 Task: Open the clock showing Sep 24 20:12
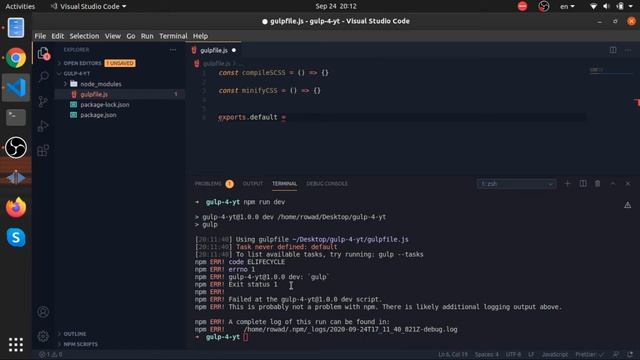click(x=336, y=7)
